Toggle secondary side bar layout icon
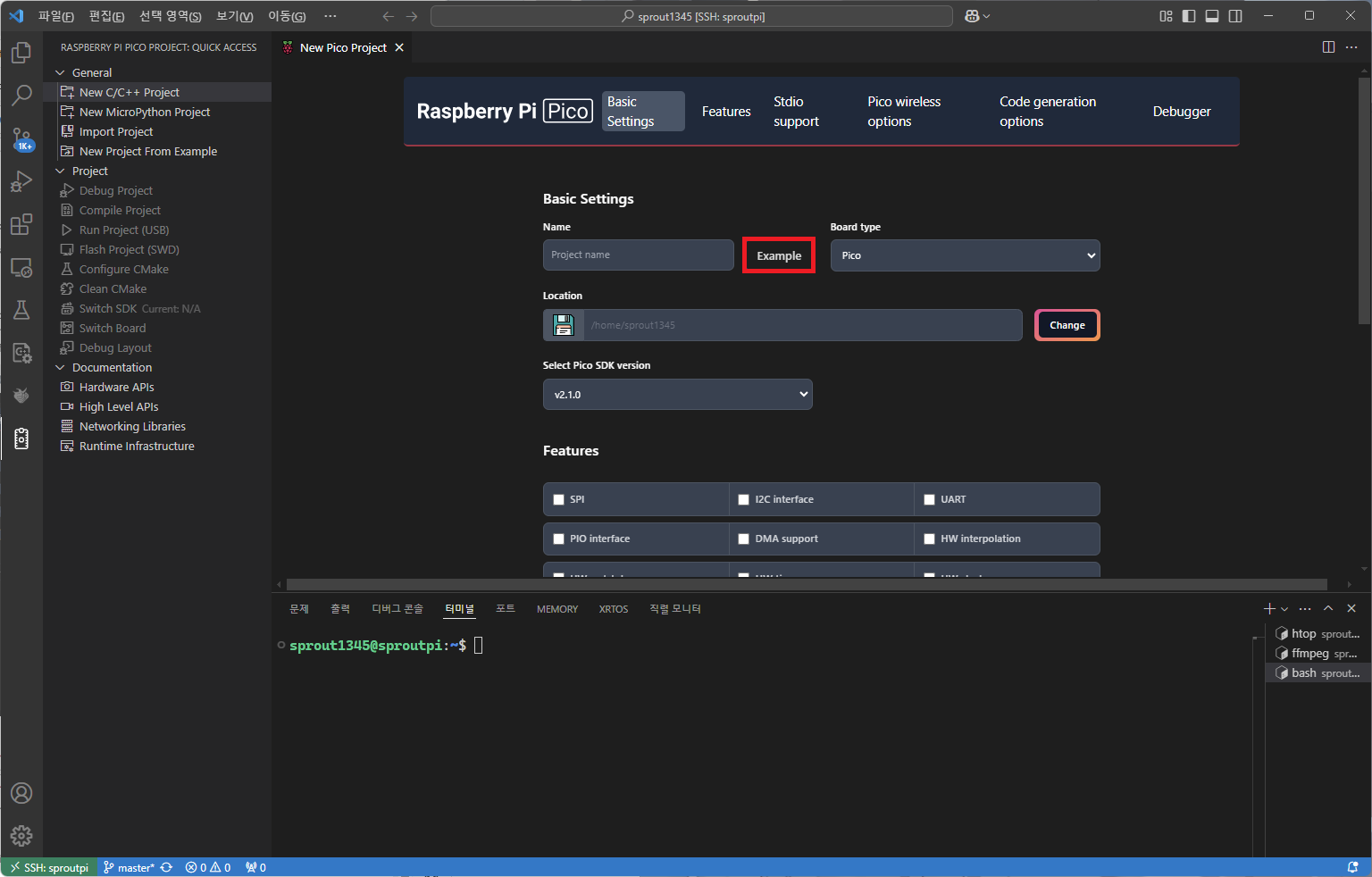The width and height of the screenshot is (1372, 877). pos(1235,16)
